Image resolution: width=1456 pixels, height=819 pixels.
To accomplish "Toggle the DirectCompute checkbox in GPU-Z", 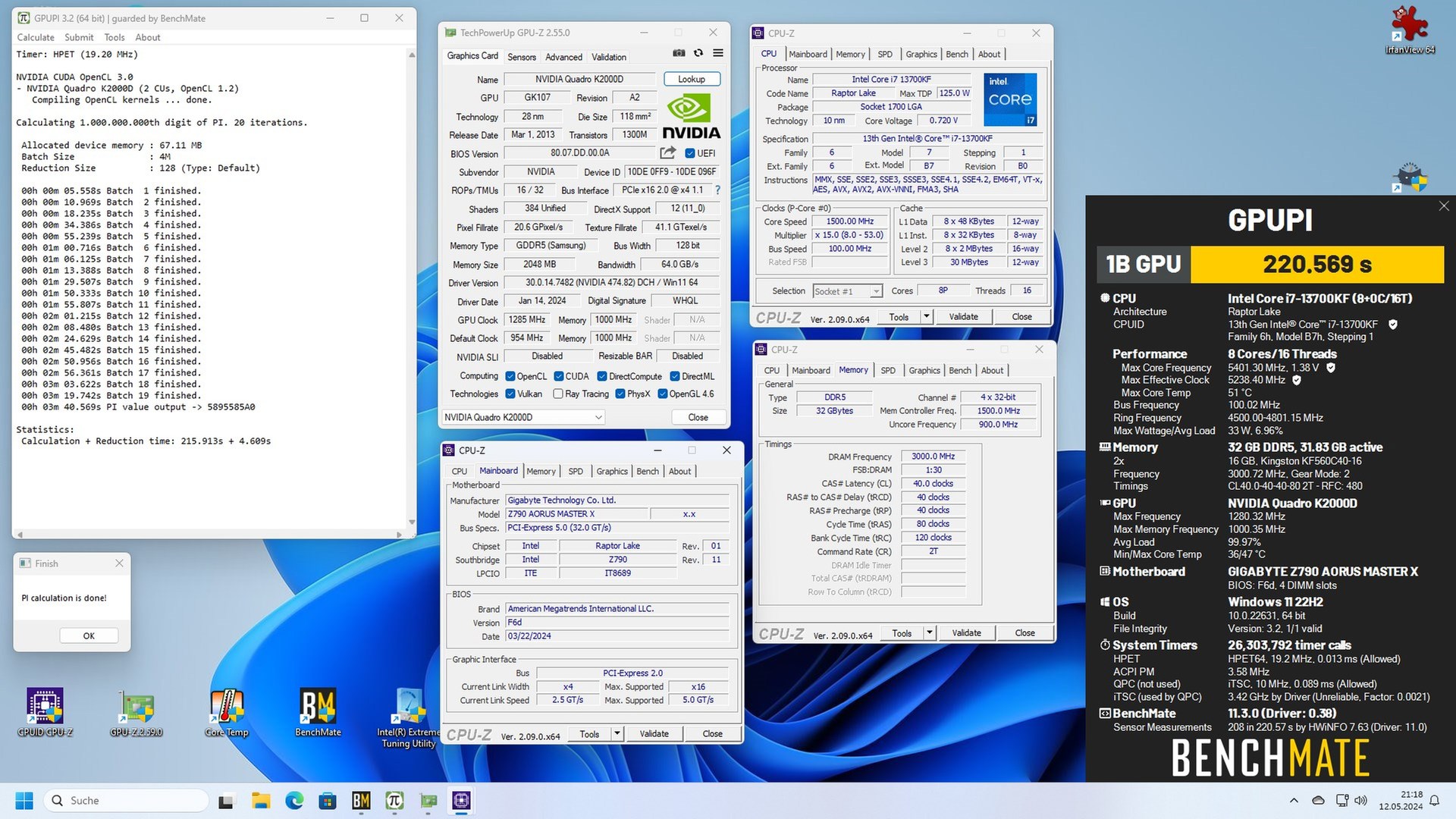I will 602,377.
